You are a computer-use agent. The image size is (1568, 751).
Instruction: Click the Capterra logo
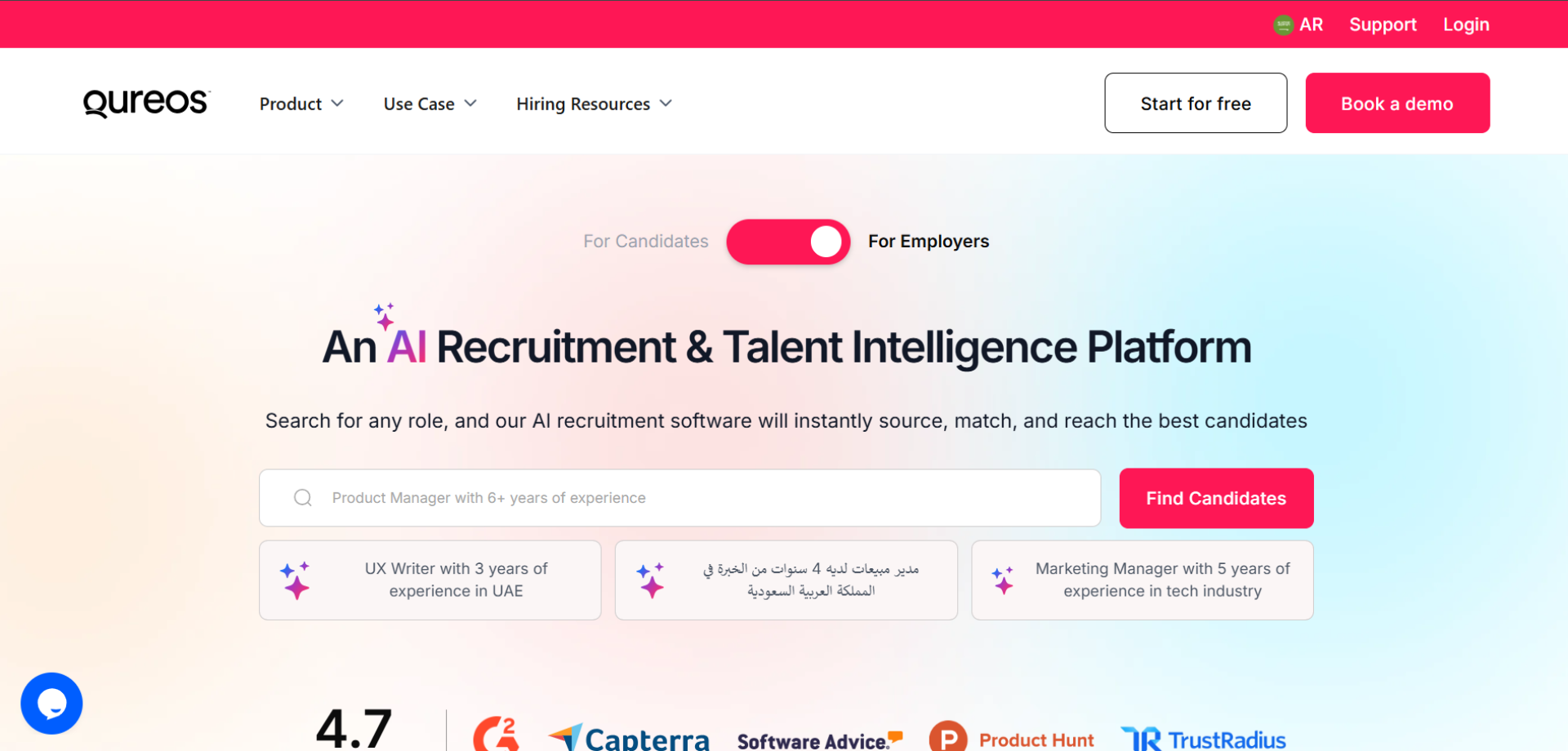(629, 737)
